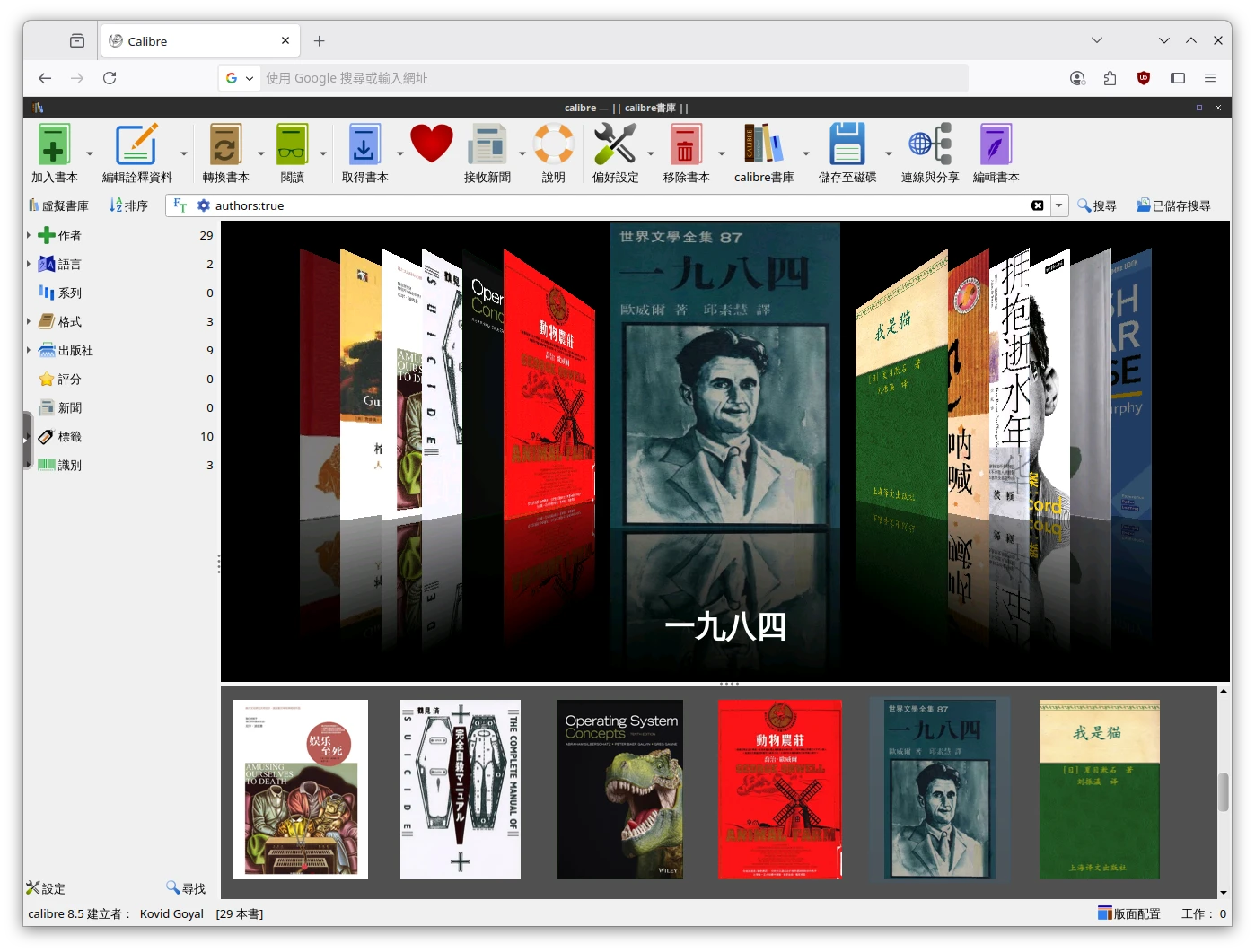Click the book grid vertical scrollbar handle

tap(1223, 791)
